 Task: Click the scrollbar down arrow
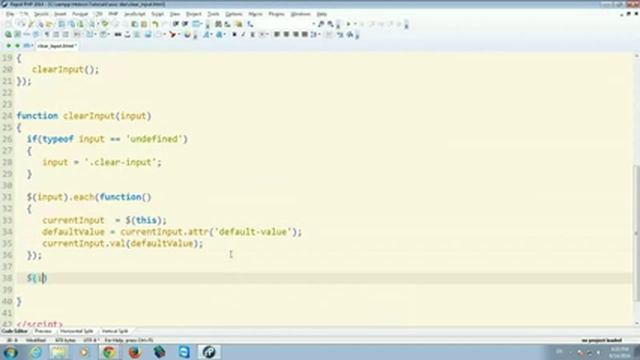click(x=636, y=323)
